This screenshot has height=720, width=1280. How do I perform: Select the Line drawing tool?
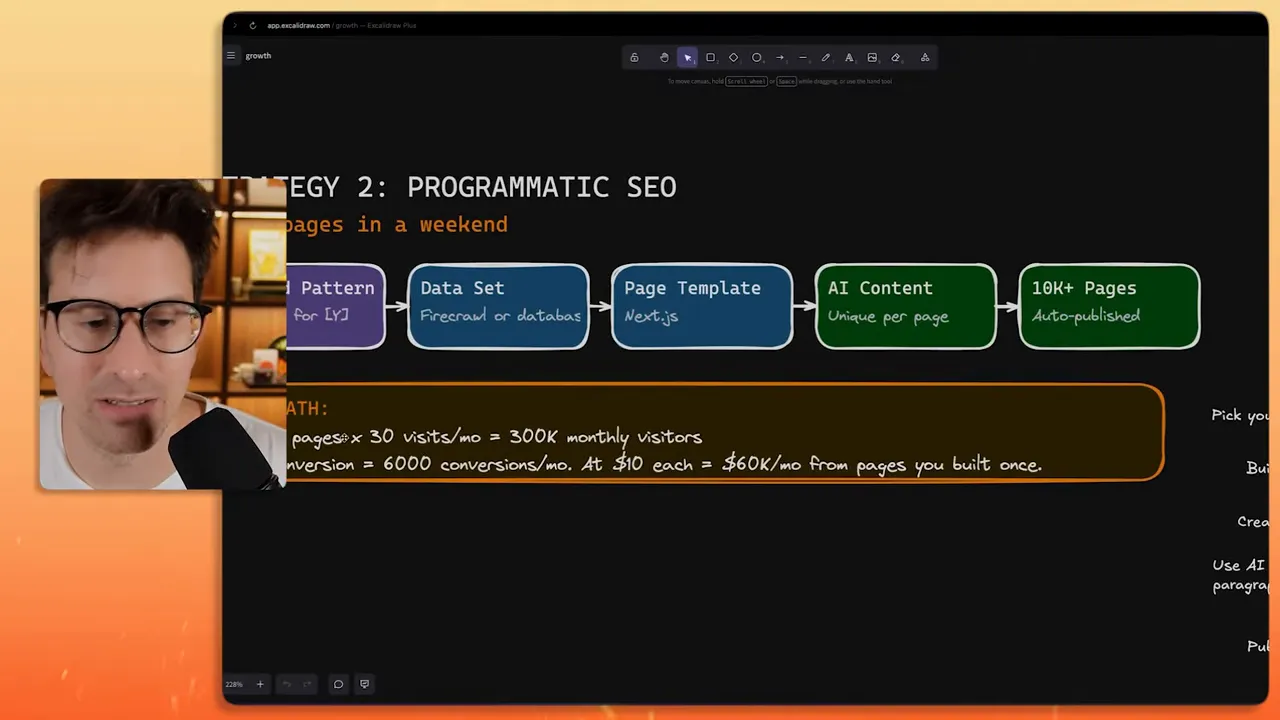pyautogui.click(x=803, y=58)
